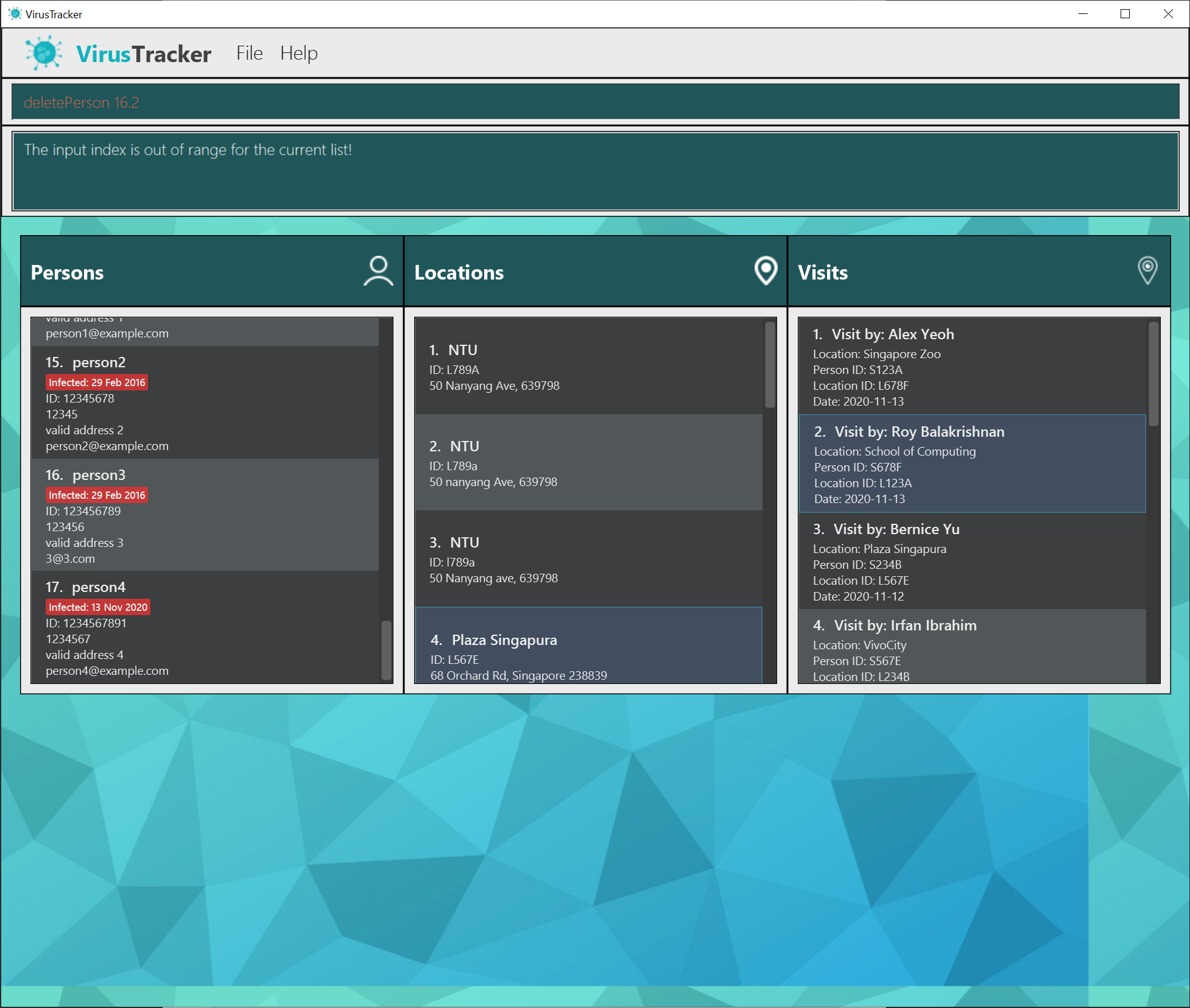The width and height of the screenshot is (1190, 1008).
Task: Click the person icon in Persons header
Action: 378,271
